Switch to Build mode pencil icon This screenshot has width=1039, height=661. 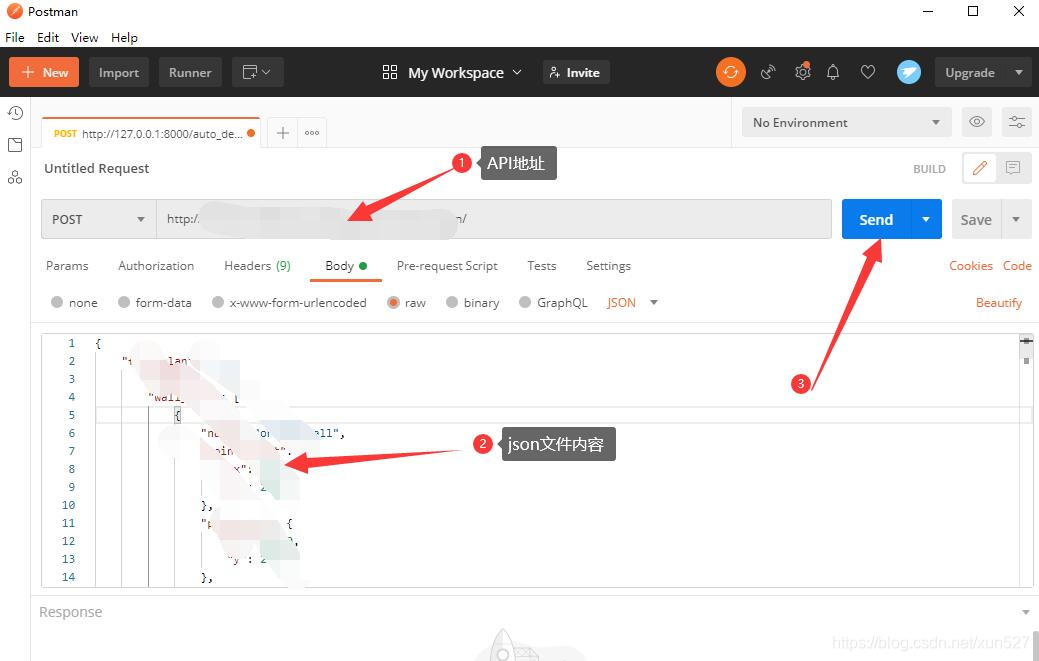point(980,168)
